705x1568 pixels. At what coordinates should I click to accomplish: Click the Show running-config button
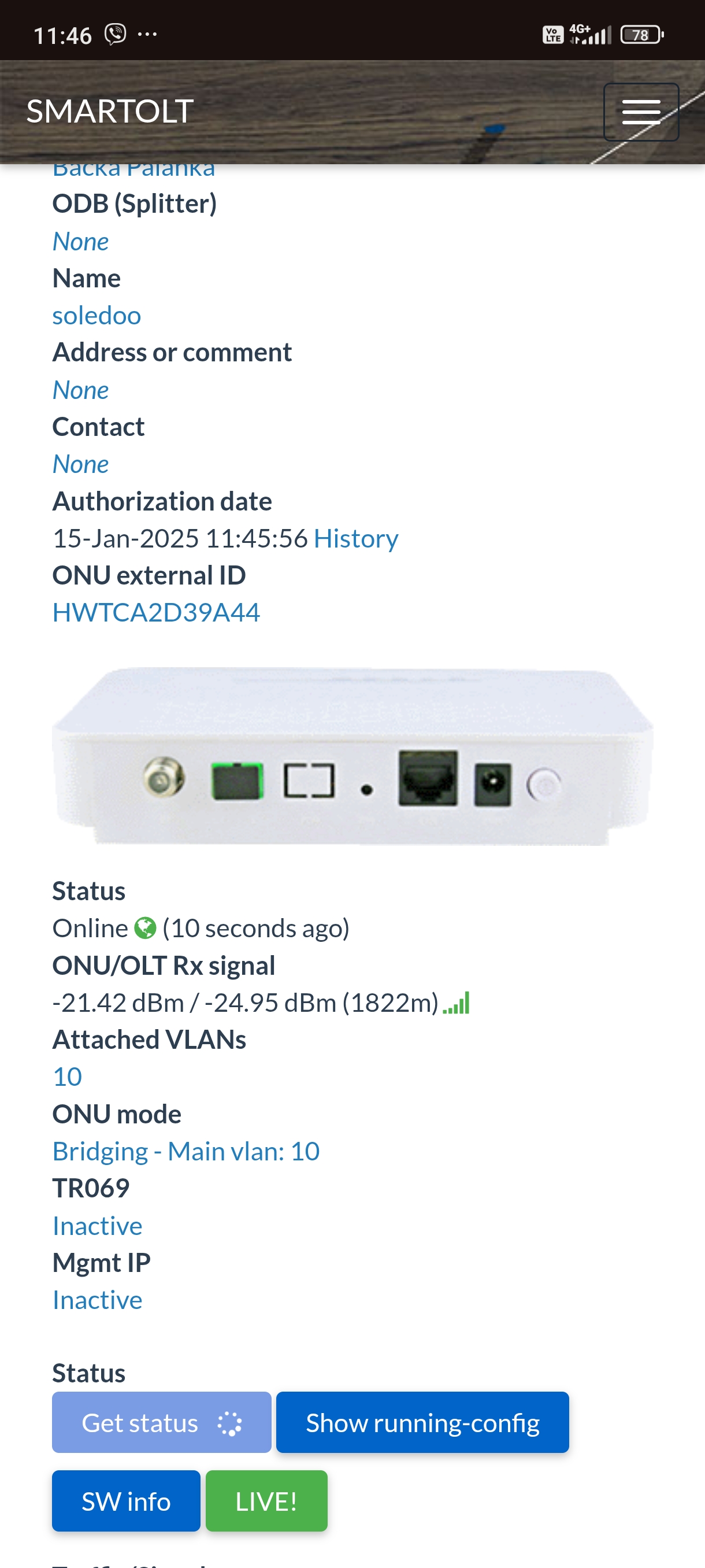pos(423,1422)
